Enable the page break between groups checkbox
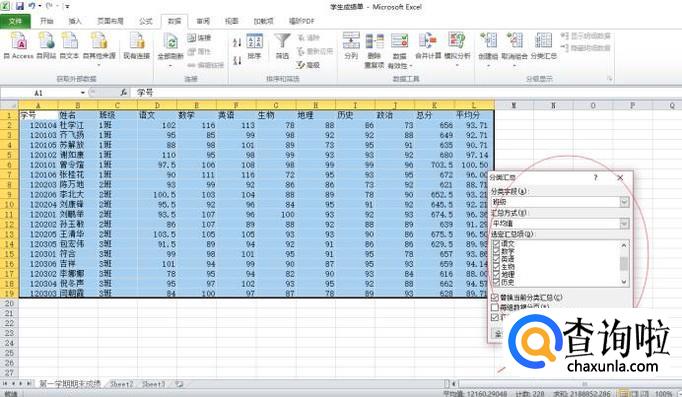The image size is (682, 397). click(495, 307)
